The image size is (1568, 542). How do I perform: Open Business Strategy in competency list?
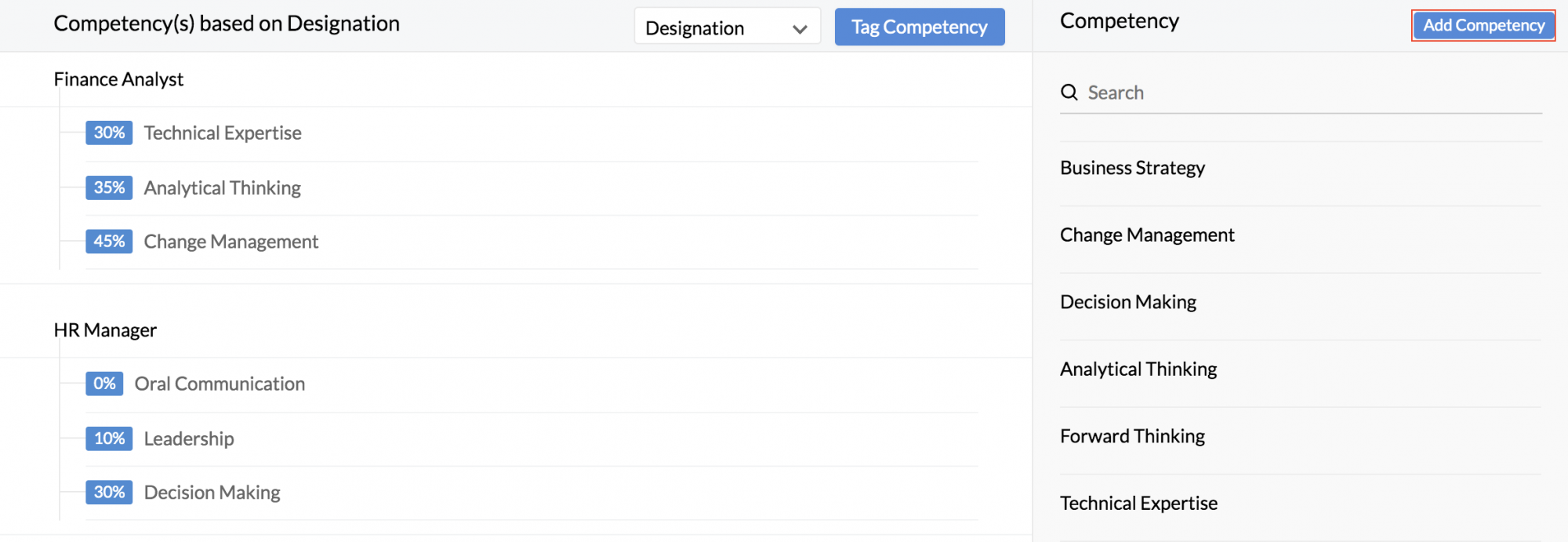tap(1132, 168)
